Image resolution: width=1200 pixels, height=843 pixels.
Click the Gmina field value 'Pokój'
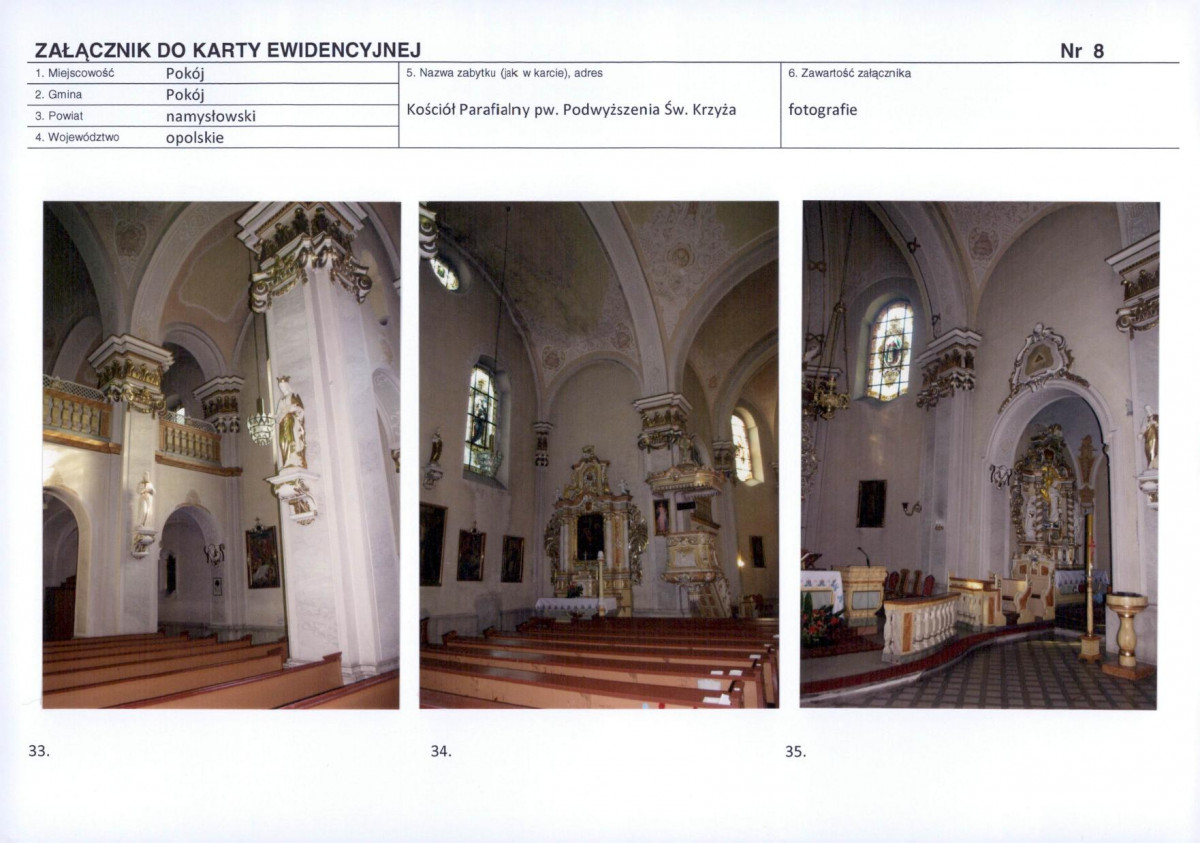pos(185,95)
